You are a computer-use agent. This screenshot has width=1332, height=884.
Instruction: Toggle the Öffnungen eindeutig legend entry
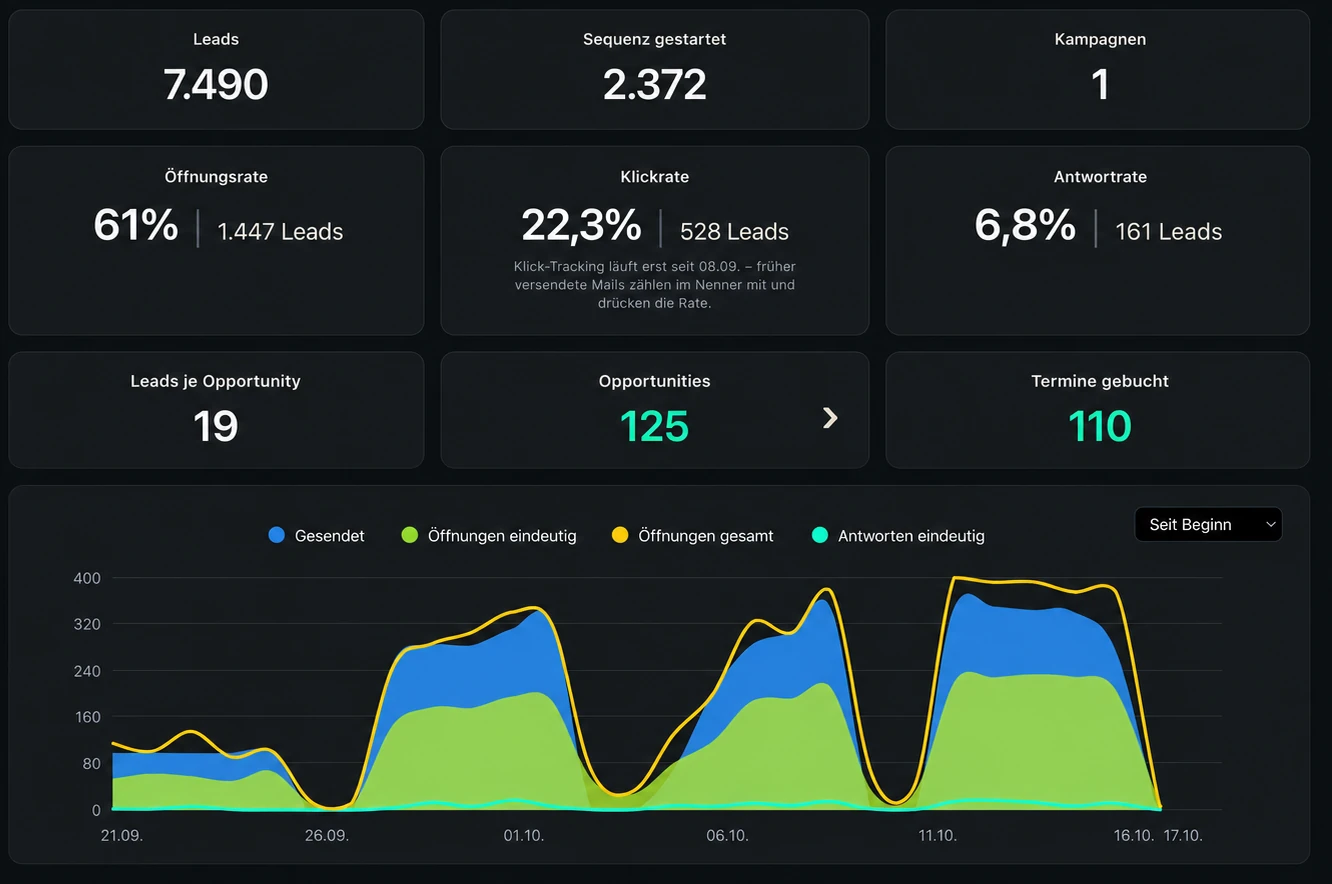(x=488, y=536)
